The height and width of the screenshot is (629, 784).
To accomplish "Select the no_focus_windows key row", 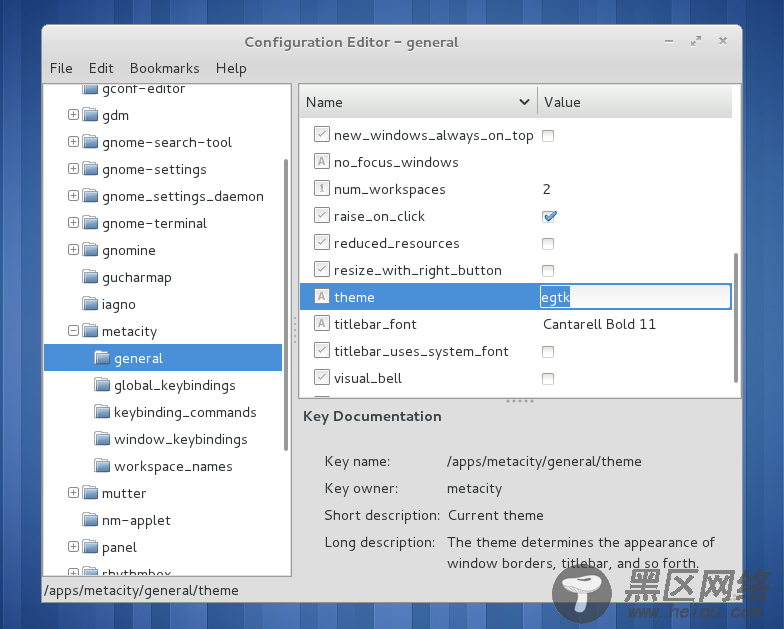I will 516,162.
